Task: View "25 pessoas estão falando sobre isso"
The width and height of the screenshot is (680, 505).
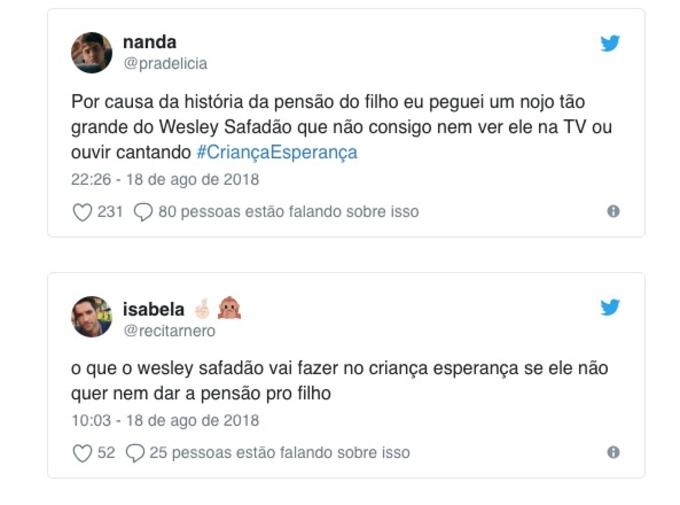Action: [279, 453]
